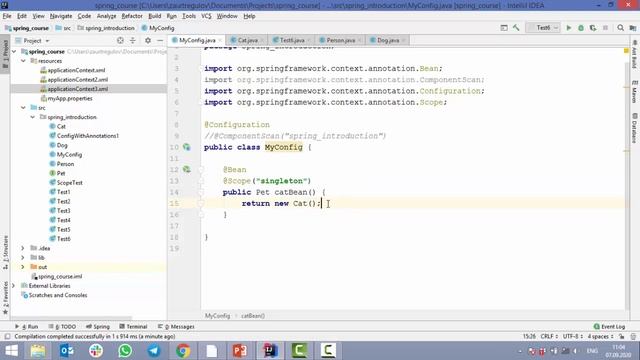This screenshot has height=360, width=640.
Task: Open Project panel gear settings
Action: click(148, 40)
